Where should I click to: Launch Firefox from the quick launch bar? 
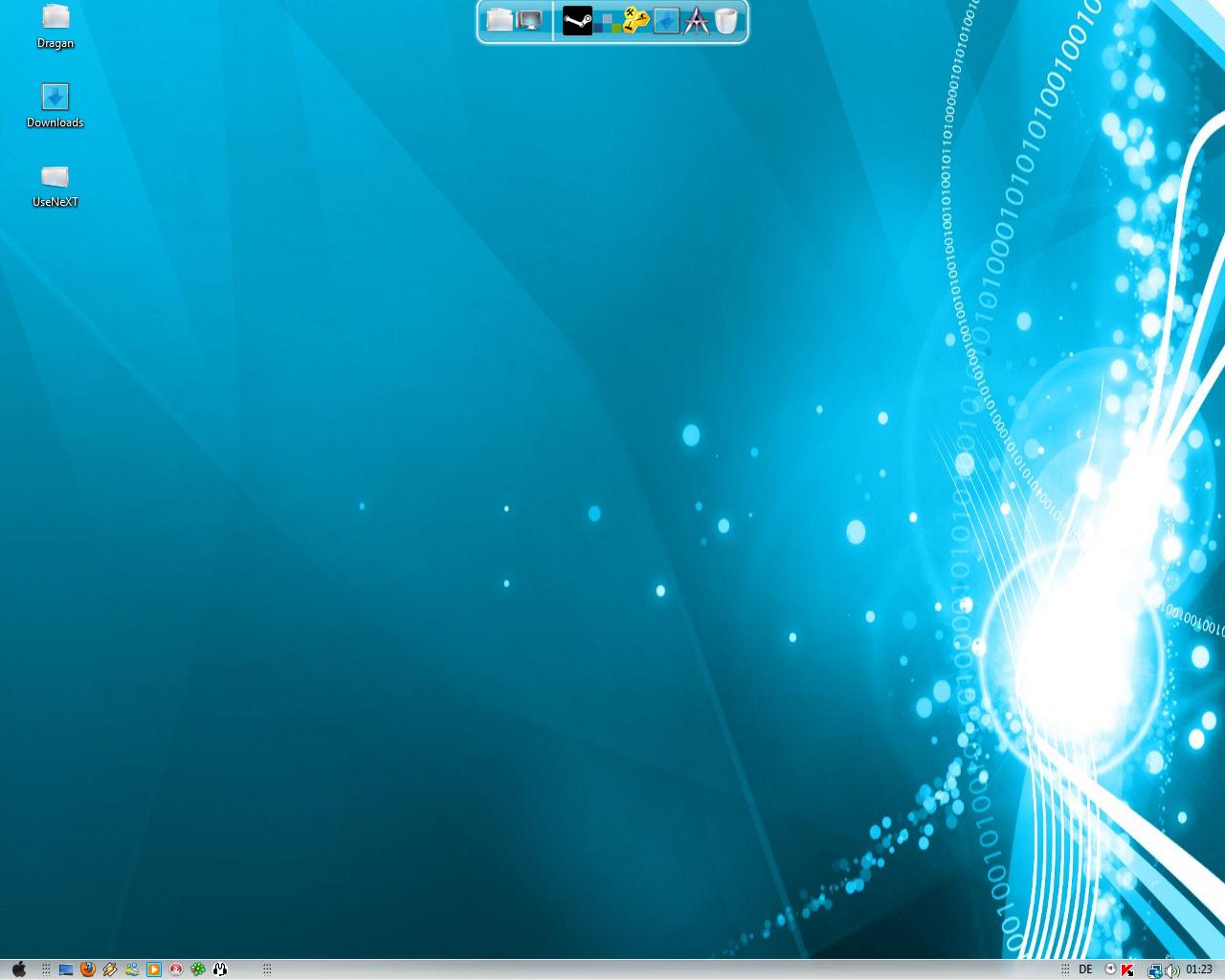88,969
